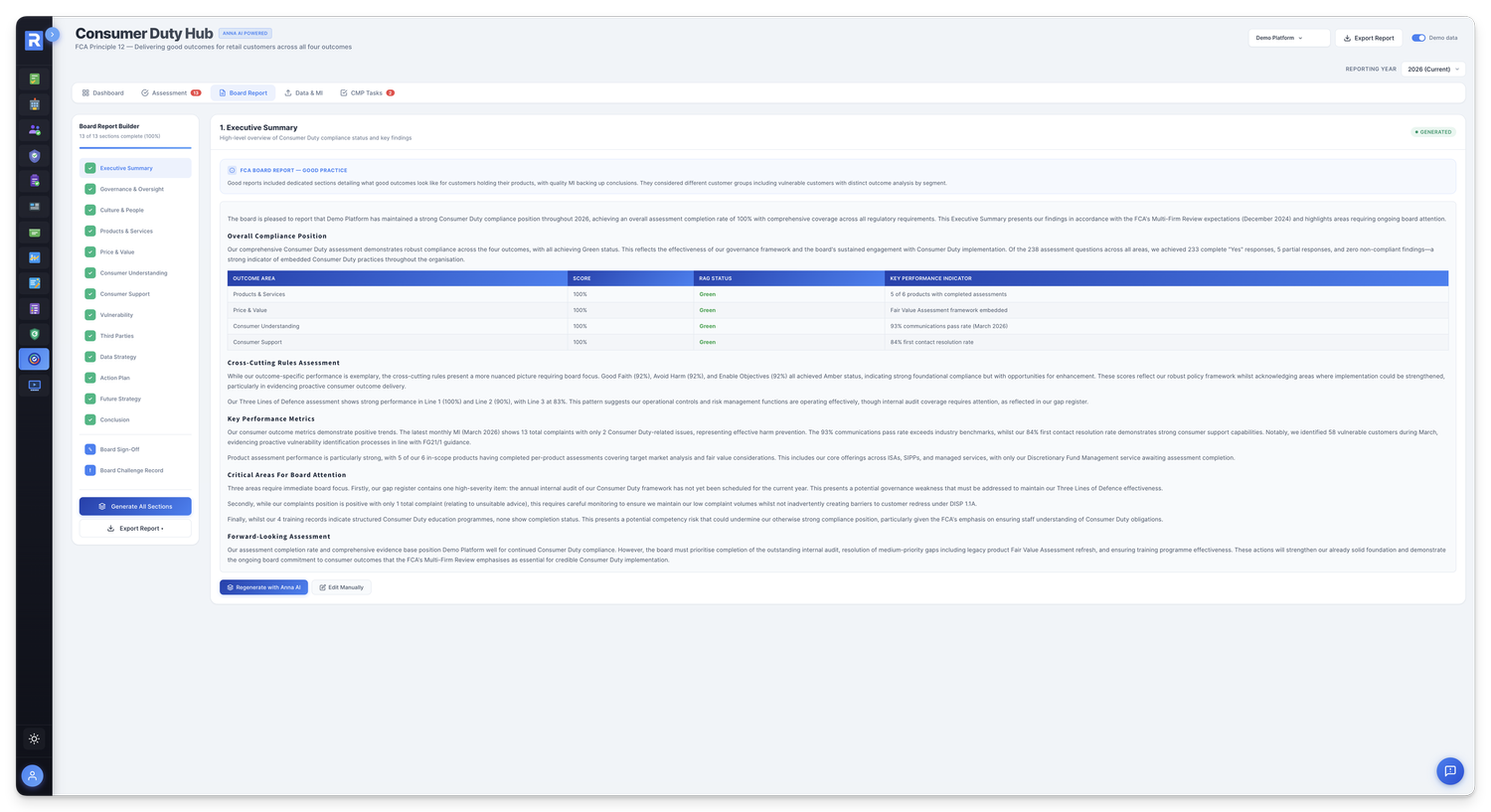Click the Governance & Oversight green checkbox

[x=89, y=189]
